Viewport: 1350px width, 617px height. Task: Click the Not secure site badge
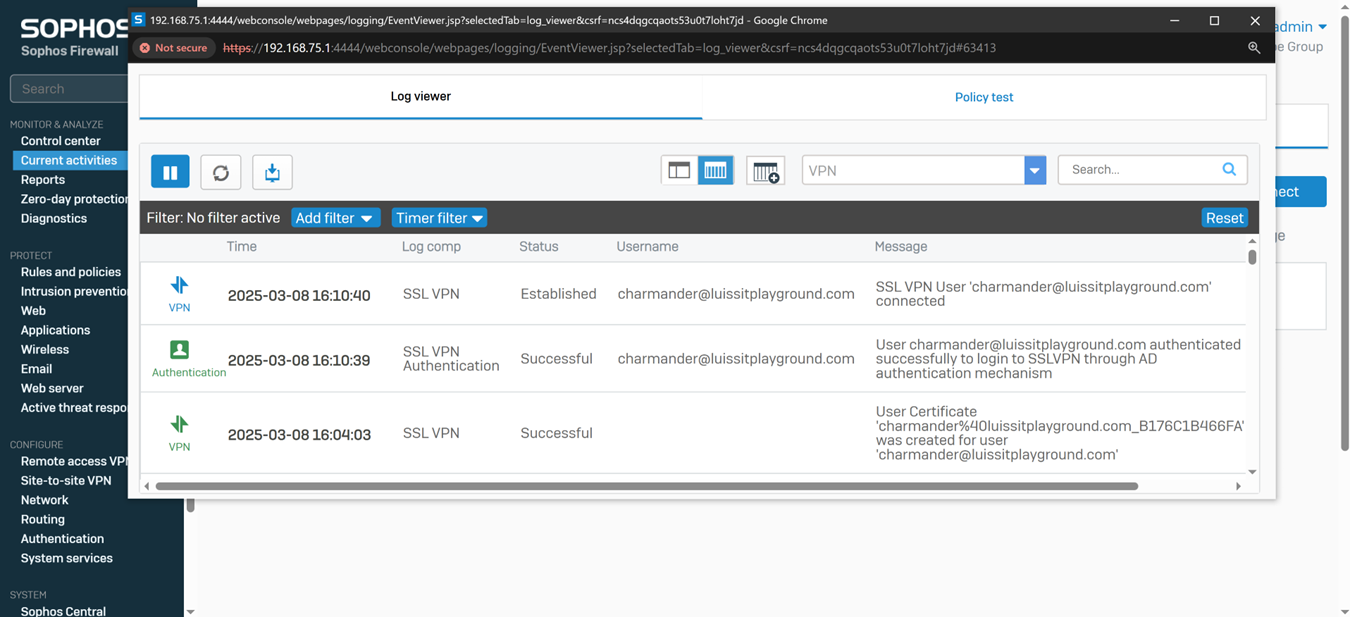pos(174,47)
